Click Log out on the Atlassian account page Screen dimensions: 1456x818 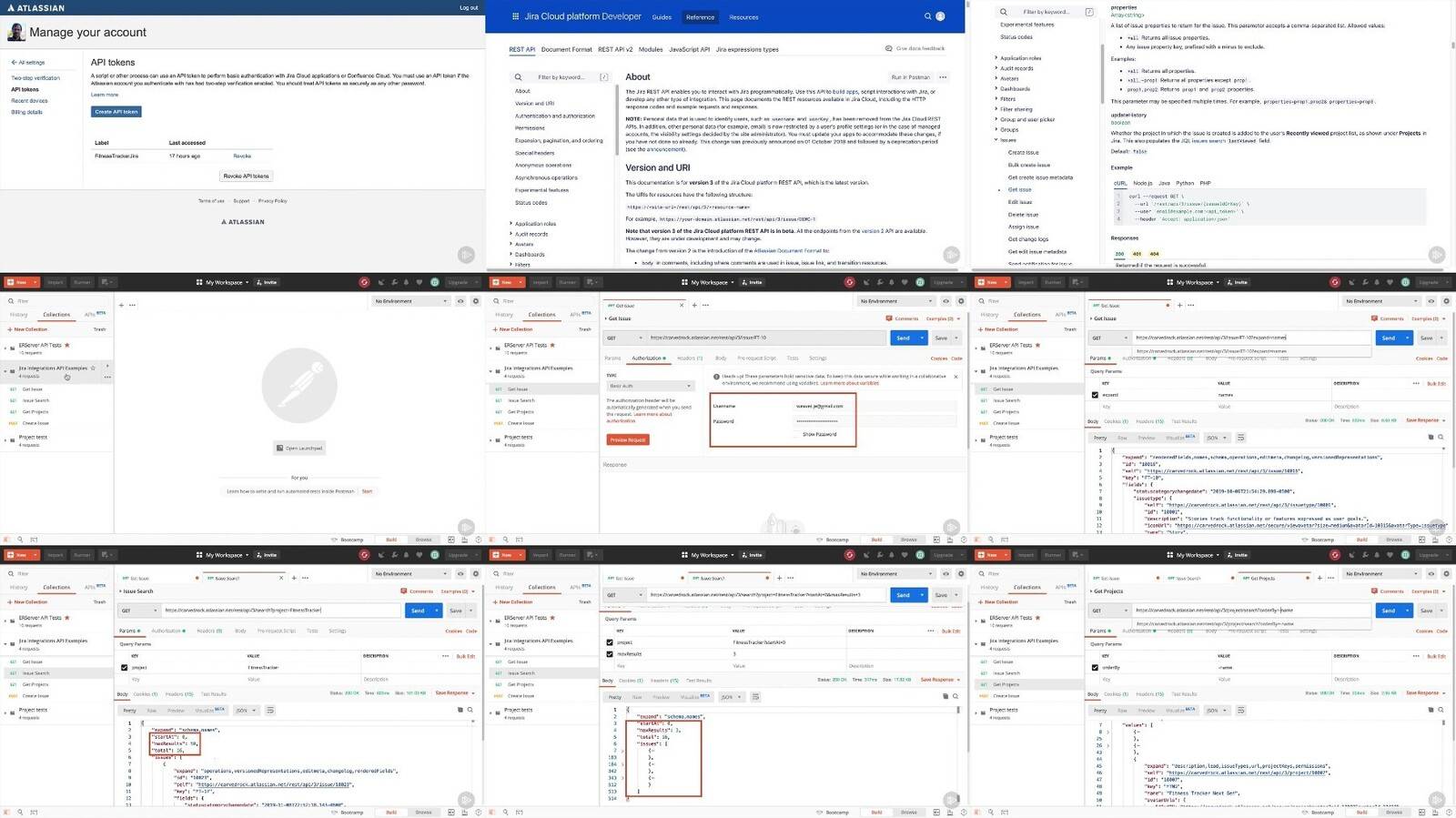[469, 7]
